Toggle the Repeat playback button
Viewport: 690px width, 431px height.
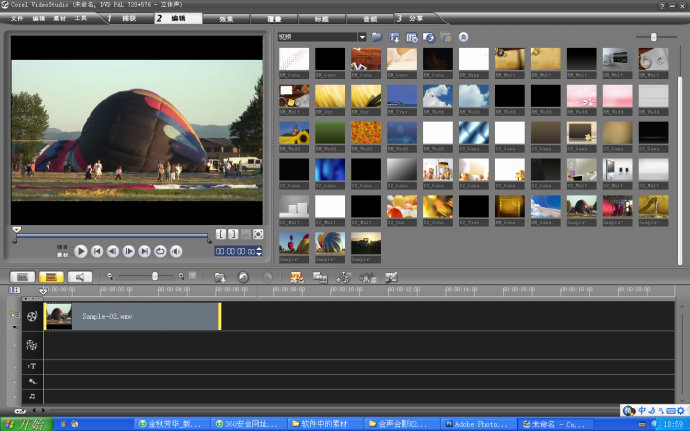(160, 252)
